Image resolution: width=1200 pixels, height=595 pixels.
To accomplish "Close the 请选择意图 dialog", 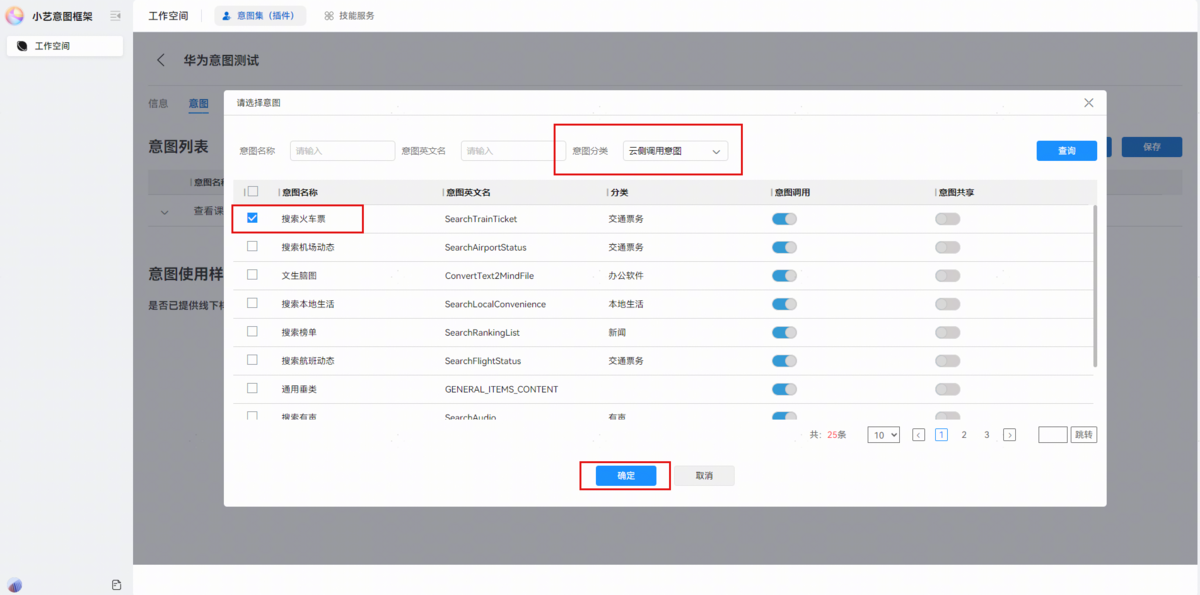I will point(1089,103).
